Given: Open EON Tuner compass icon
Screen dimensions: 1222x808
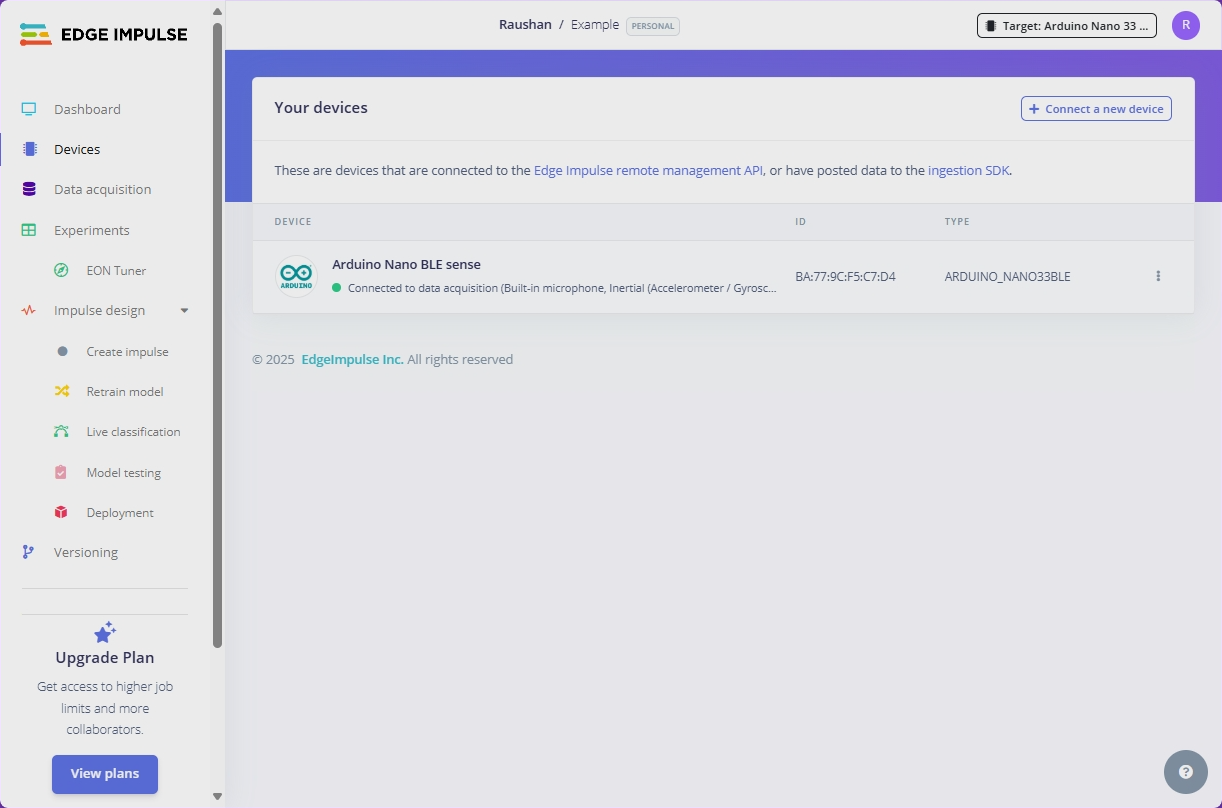Looking at the screenshot, I should pos(62,270).
